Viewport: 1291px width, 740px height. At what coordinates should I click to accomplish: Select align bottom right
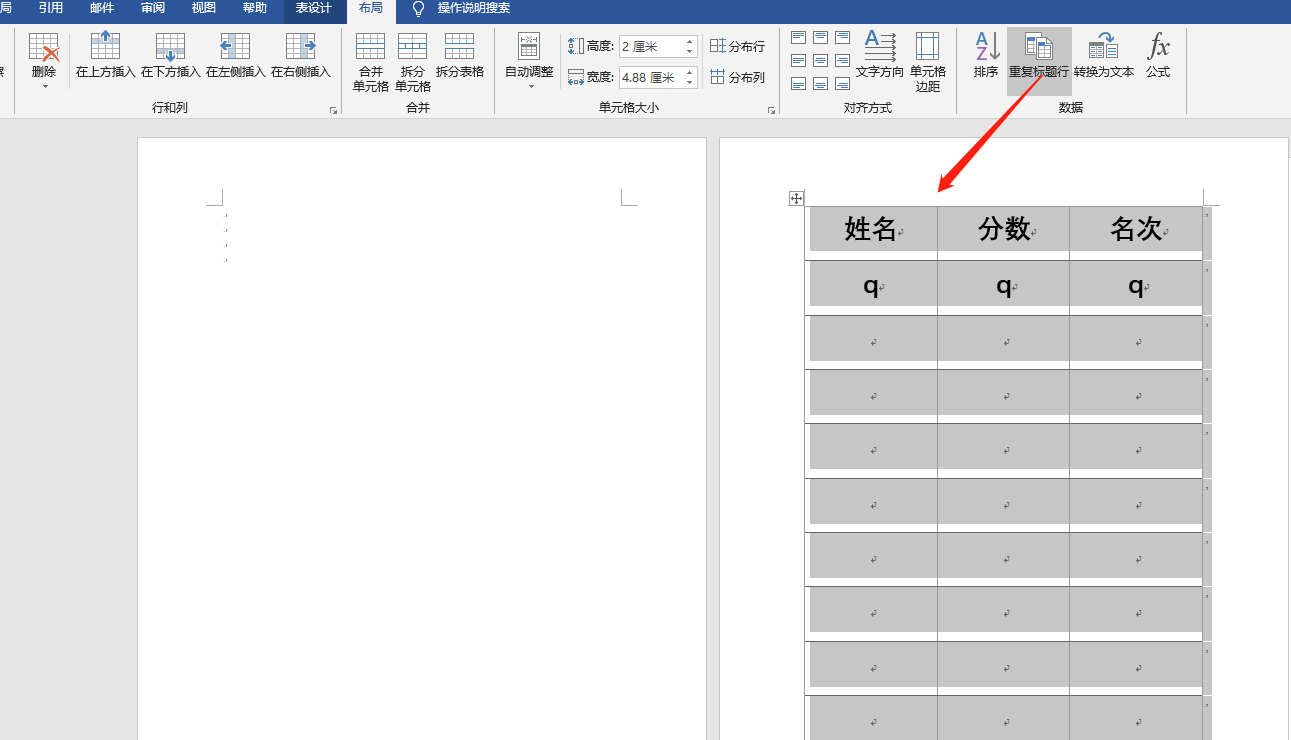(843, 83)
